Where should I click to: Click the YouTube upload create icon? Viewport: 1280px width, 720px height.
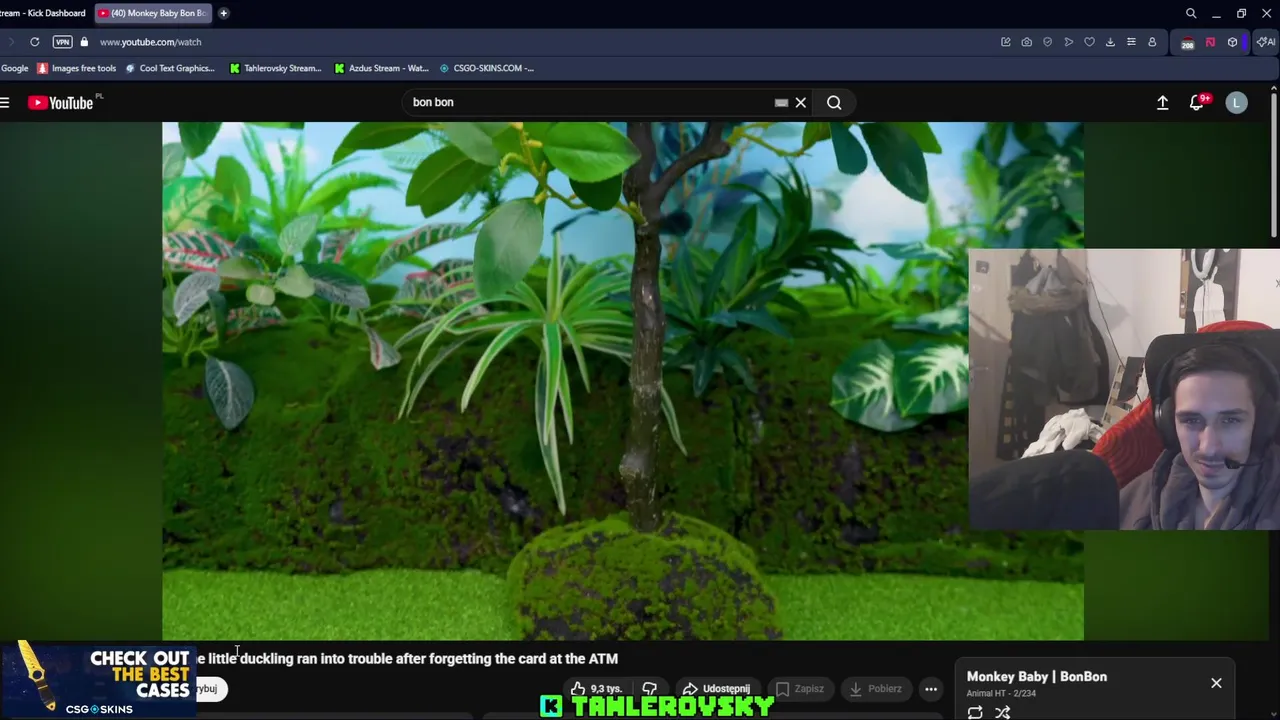pos(1163,102)
